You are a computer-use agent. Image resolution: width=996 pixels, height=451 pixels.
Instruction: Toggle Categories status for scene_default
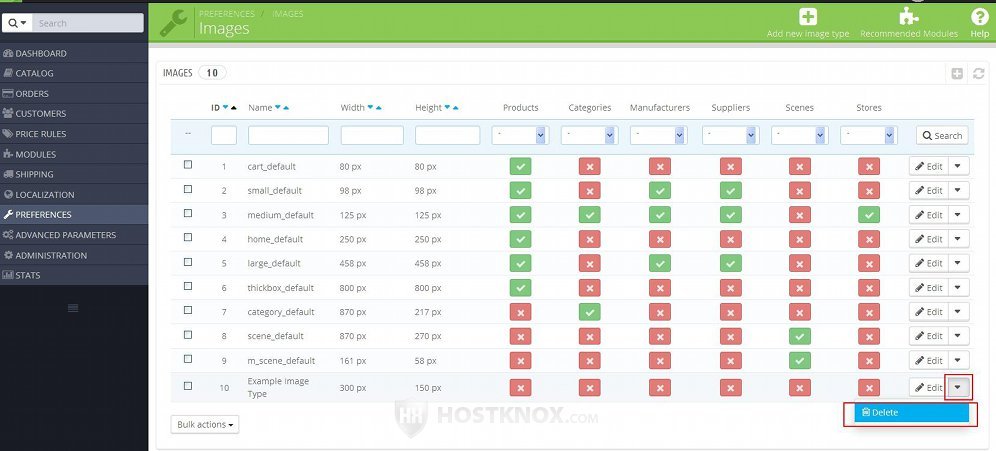pyautogui.click(x=589, y=336)
